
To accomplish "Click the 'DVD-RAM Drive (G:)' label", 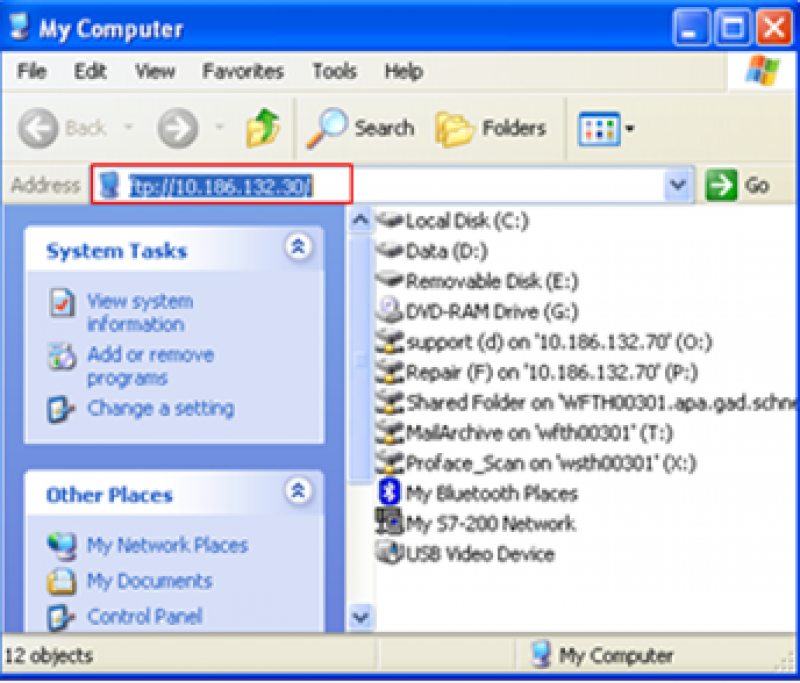I will pyautogui.click(x=492, y=312).
